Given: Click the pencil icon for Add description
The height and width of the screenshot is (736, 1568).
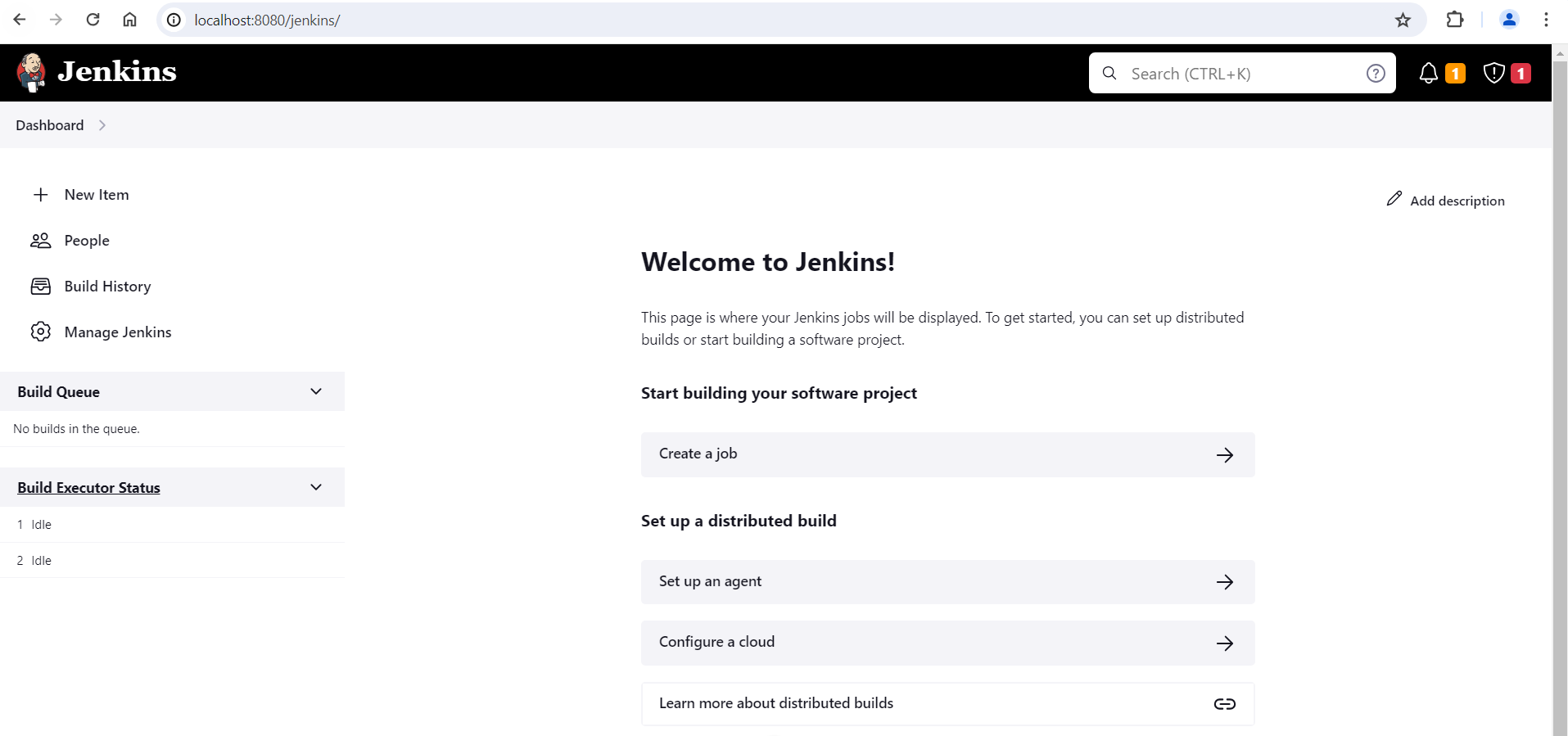Looking at the screenshot, I should point(1394,199).
